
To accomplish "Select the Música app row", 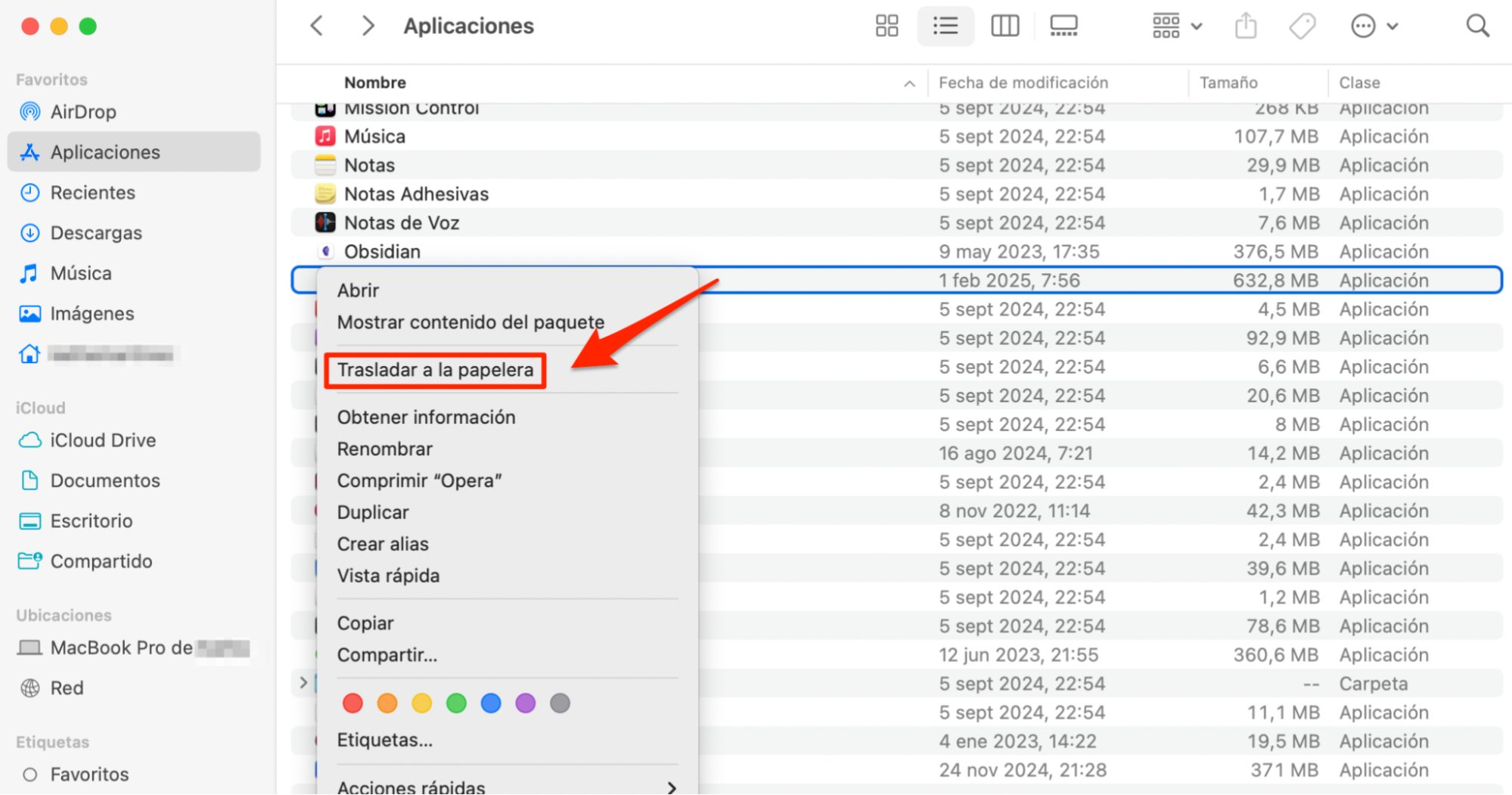I will pyautogui.click(x=897, y=137).
